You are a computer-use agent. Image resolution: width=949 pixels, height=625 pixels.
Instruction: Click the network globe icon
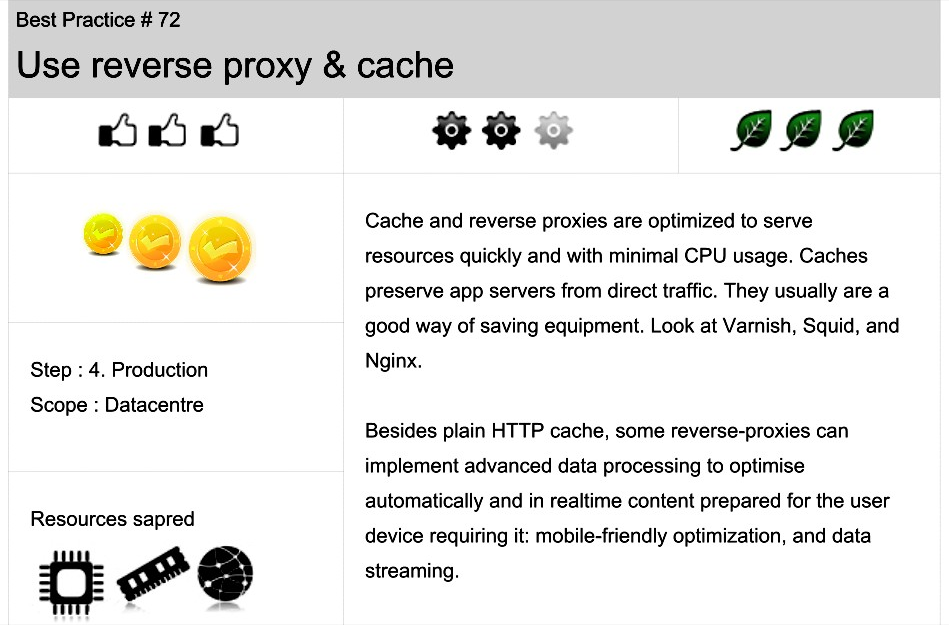click(x=225, y=574)
